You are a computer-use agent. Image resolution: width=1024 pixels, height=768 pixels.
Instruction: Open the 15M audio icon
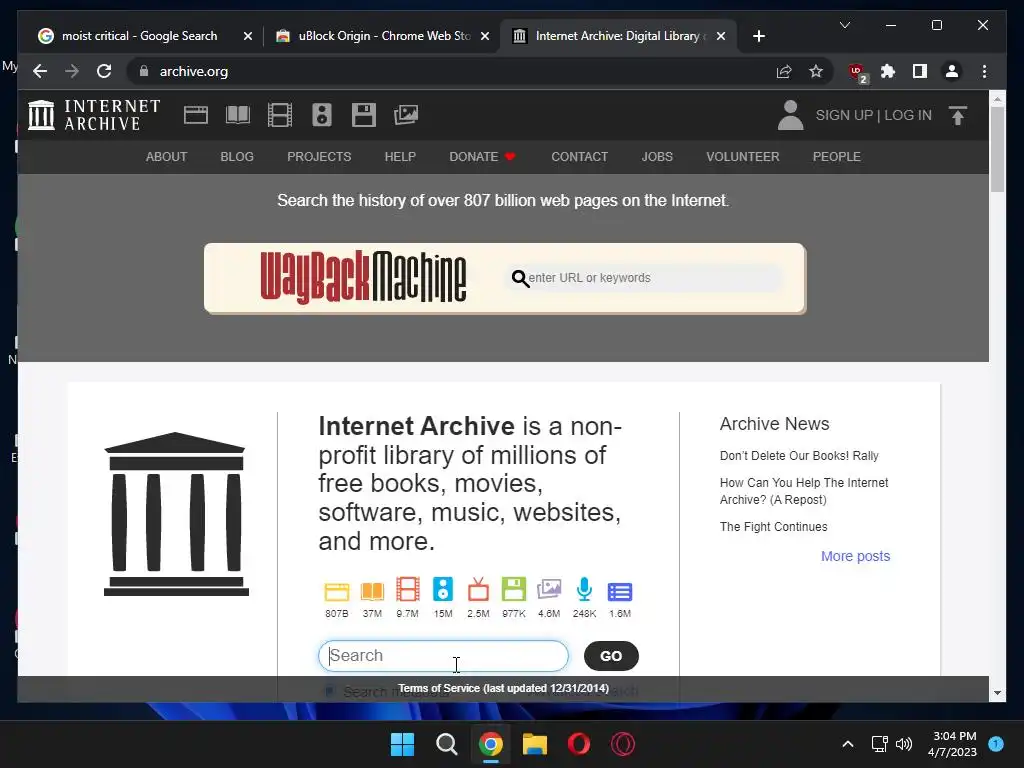click(443, 590)
